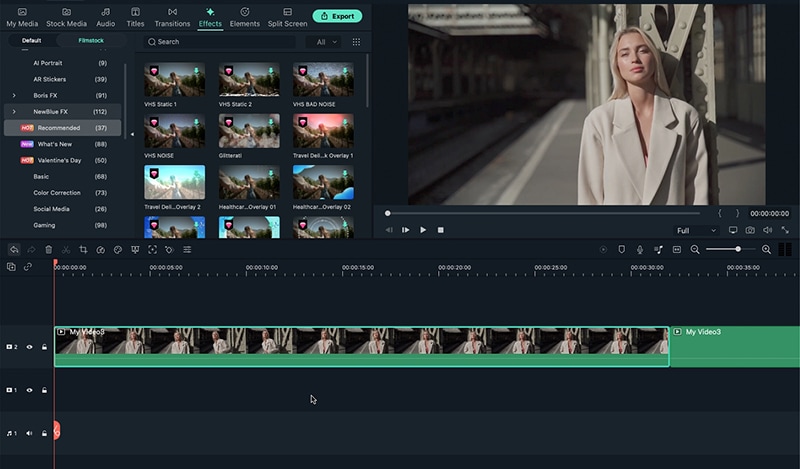Viewport: 800px width, 469px height.
Task: Open the Transitions tab
Action: pos(172,17)
